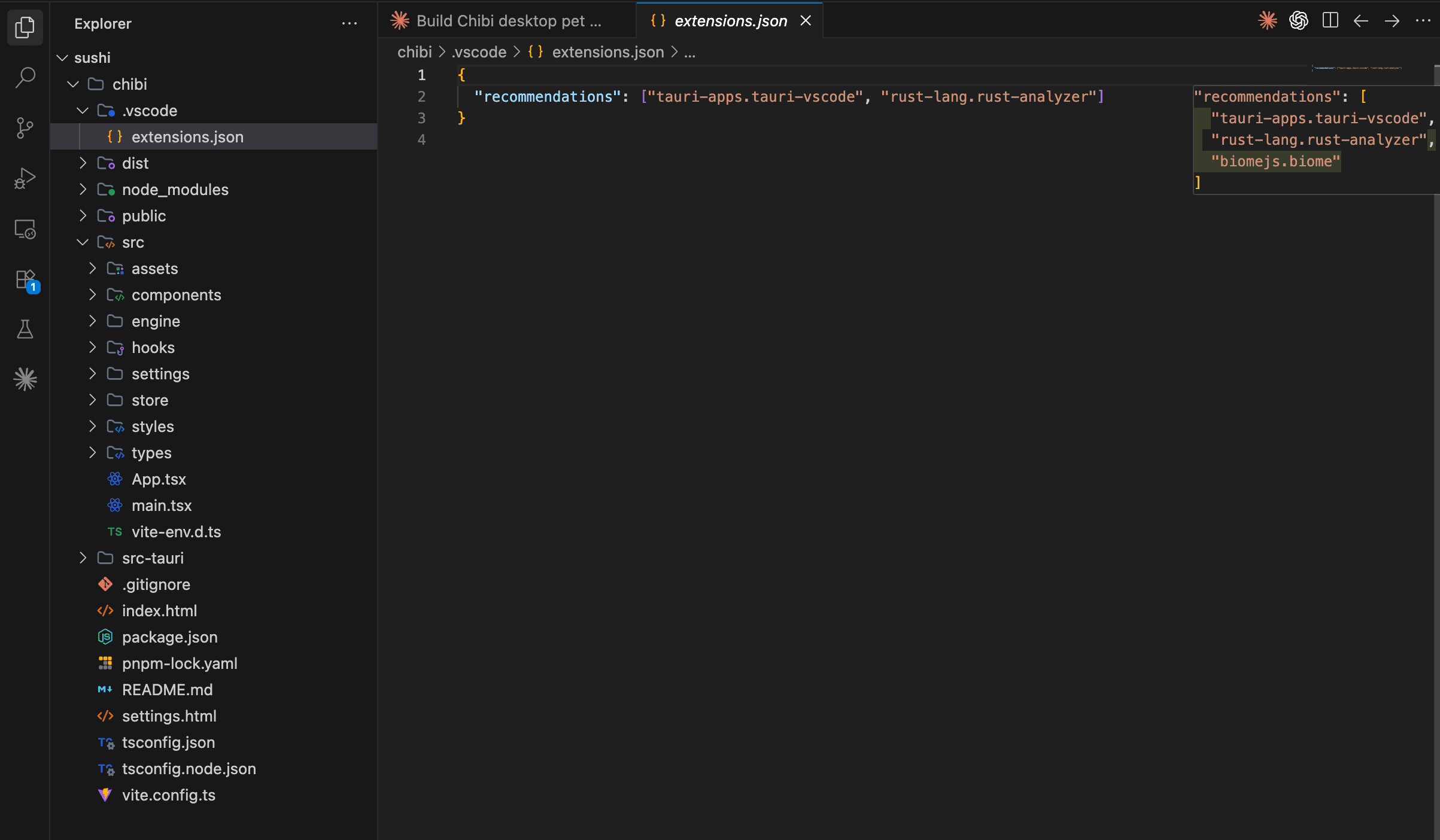The image size is (1440, 840).
Task: Click .vscode in the breadcrumb
Action: 479,52
